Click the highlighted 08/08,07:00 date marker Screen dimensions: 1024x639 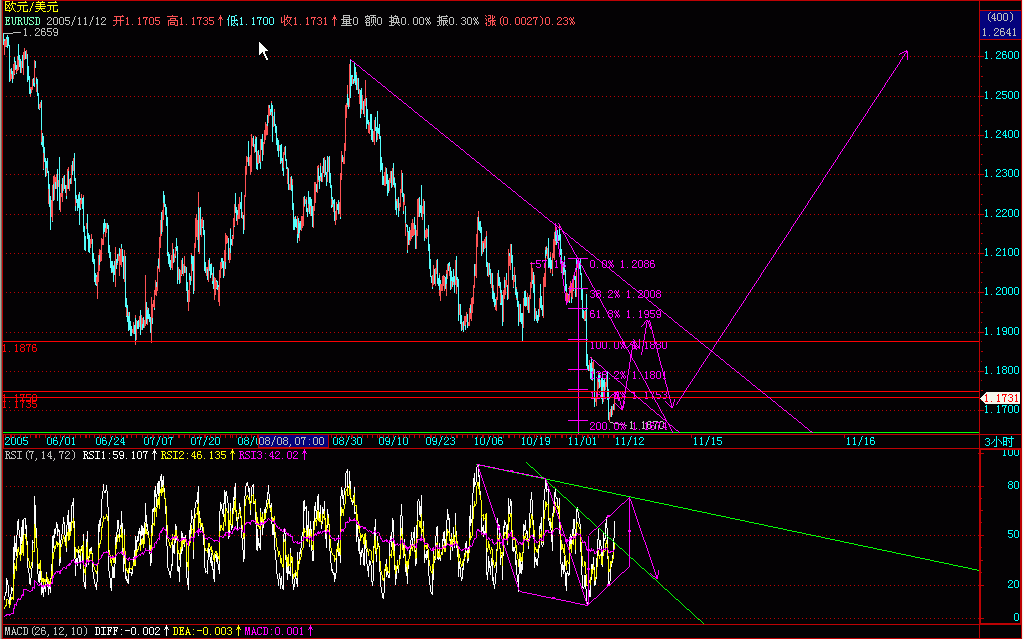point(292,441)
